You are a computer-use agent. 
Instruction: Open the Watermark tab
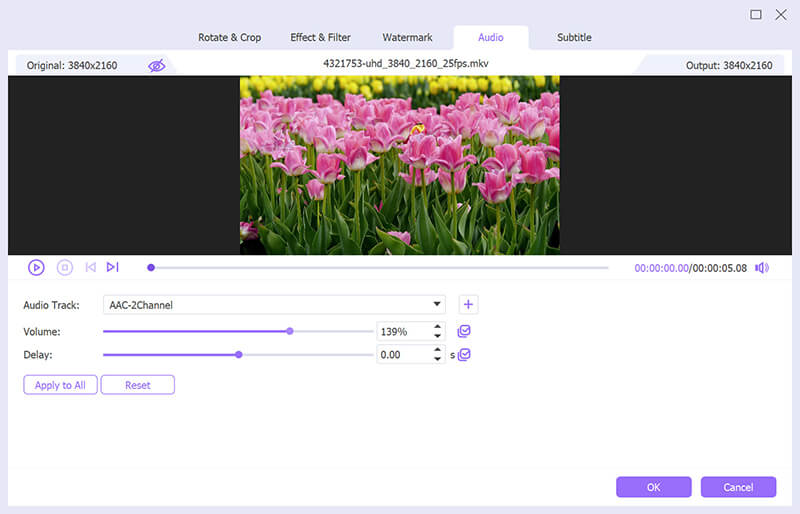[x=407, y=37]
